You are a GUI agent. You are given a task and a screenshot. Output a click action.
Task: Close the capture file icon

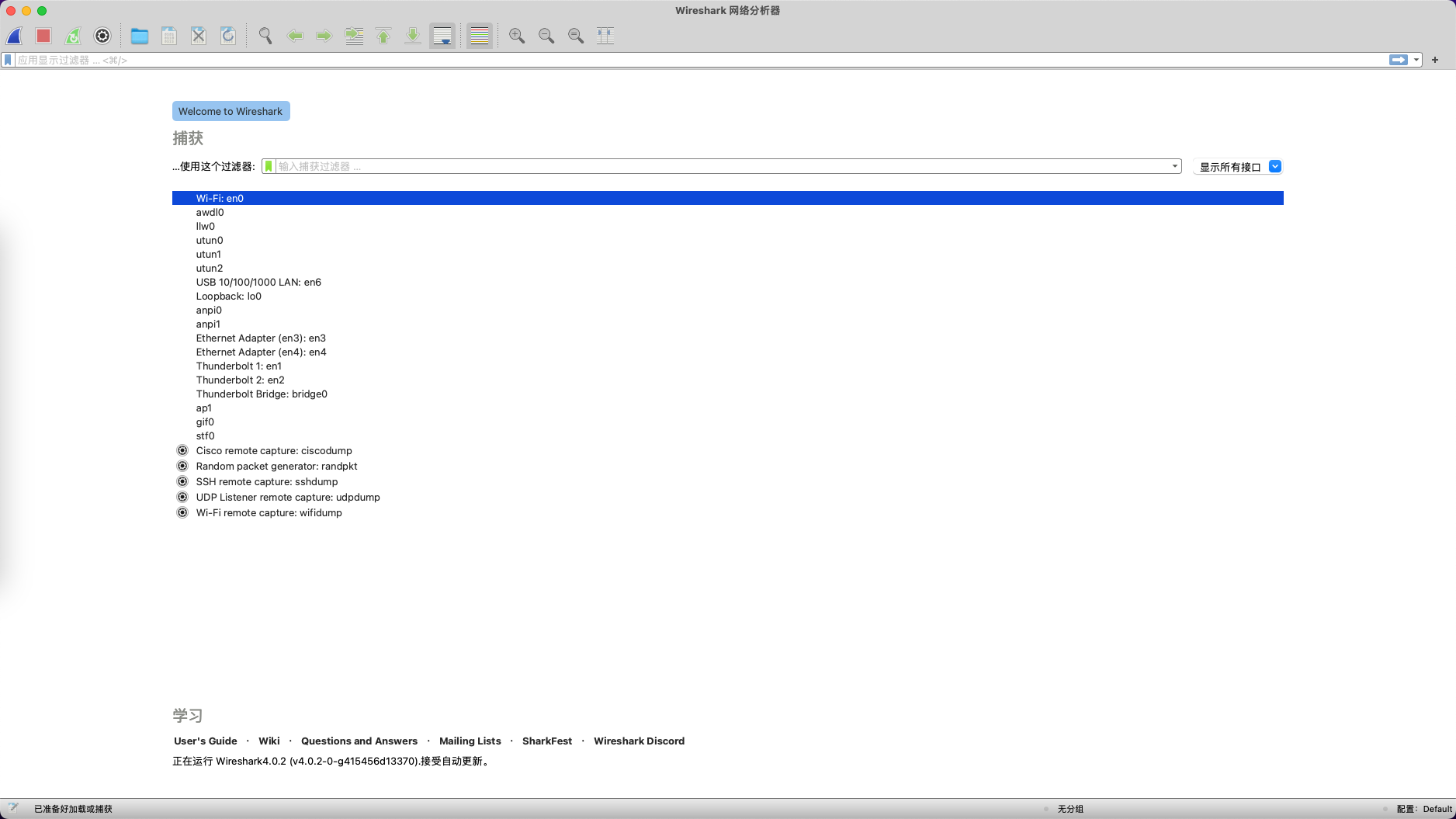tap(199, 36)
